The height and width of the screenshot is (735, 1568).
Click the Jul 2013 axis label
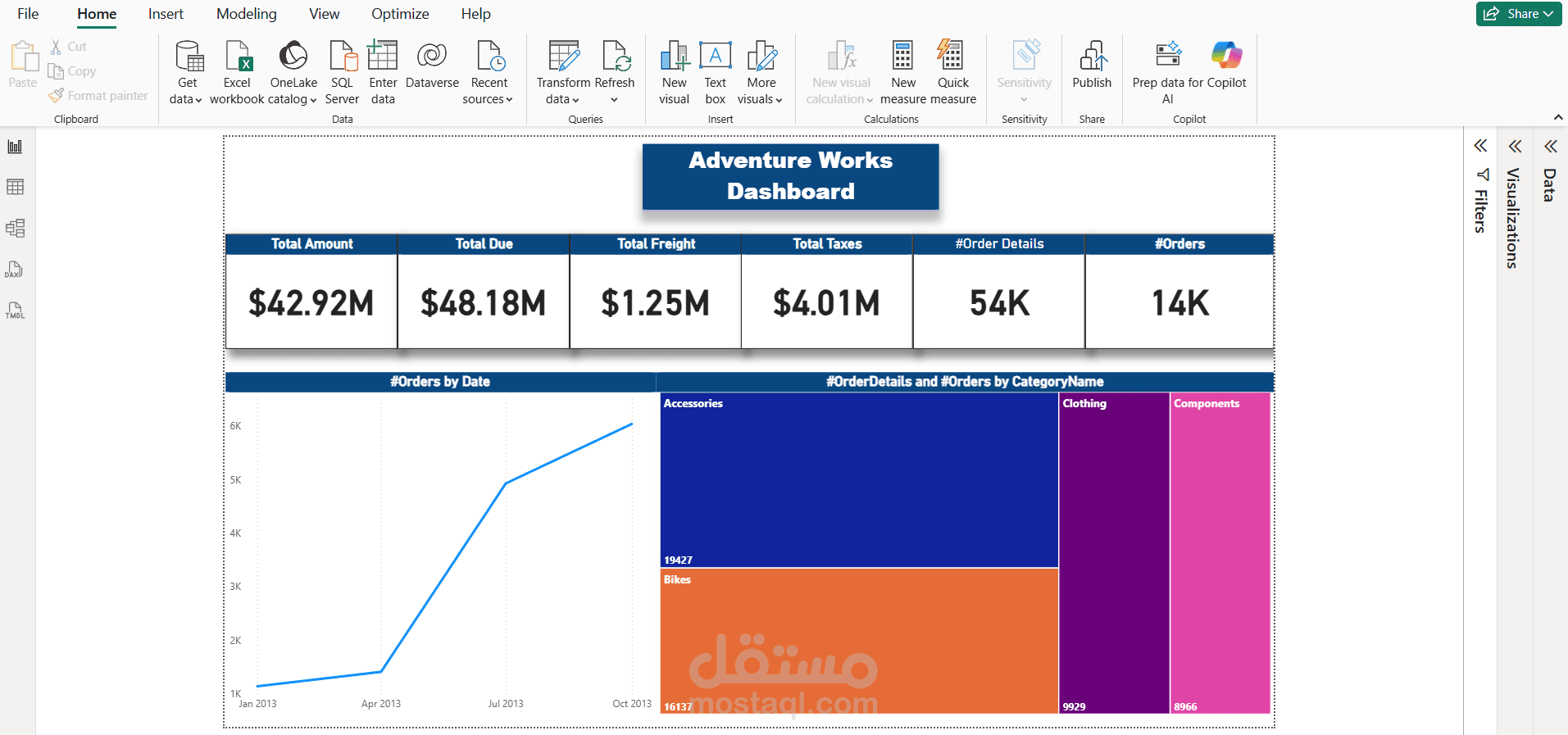(x=506, y=704)
